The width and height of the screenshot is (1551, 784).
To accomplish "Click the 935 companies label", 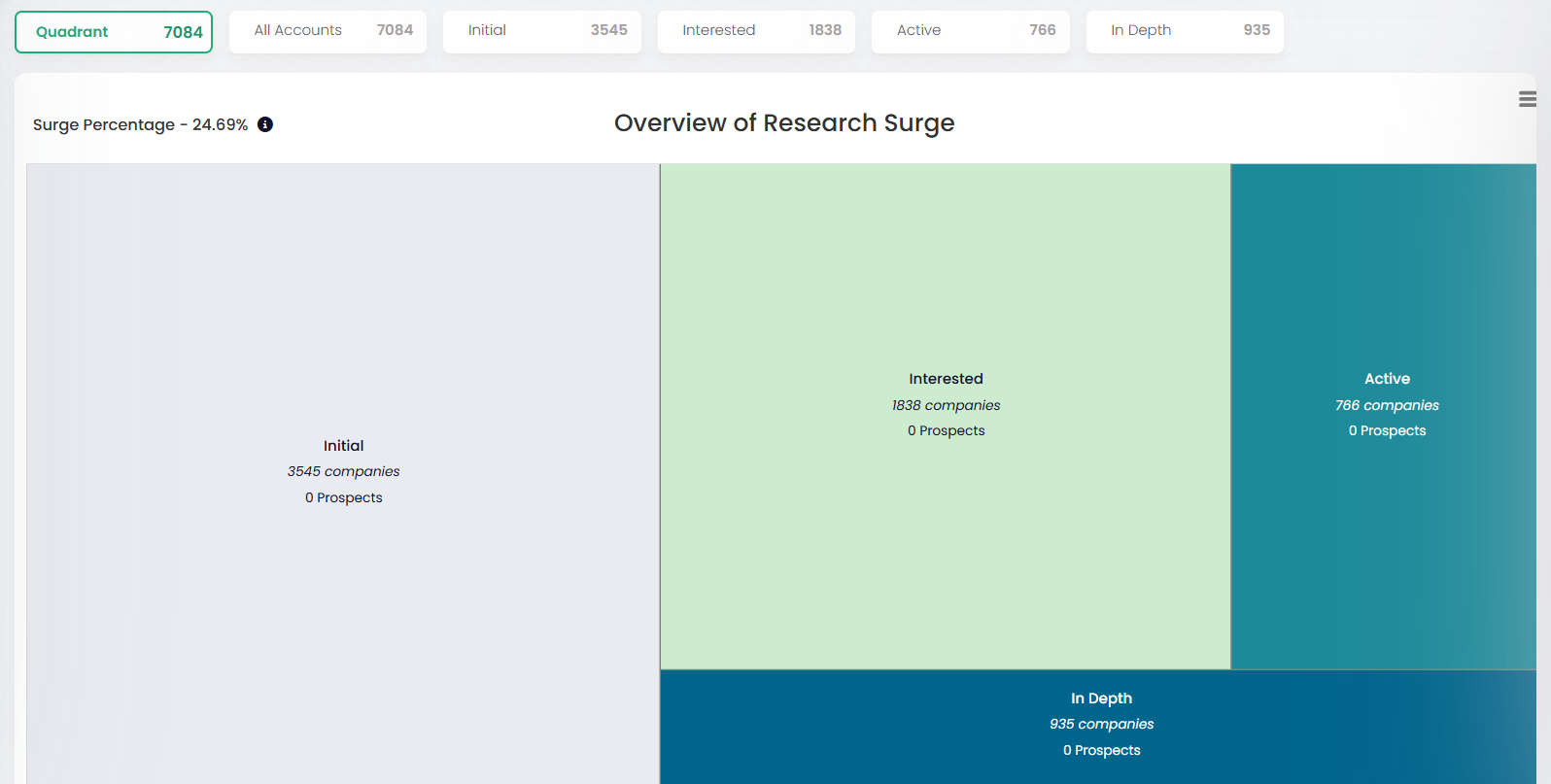I will 1101,725.
